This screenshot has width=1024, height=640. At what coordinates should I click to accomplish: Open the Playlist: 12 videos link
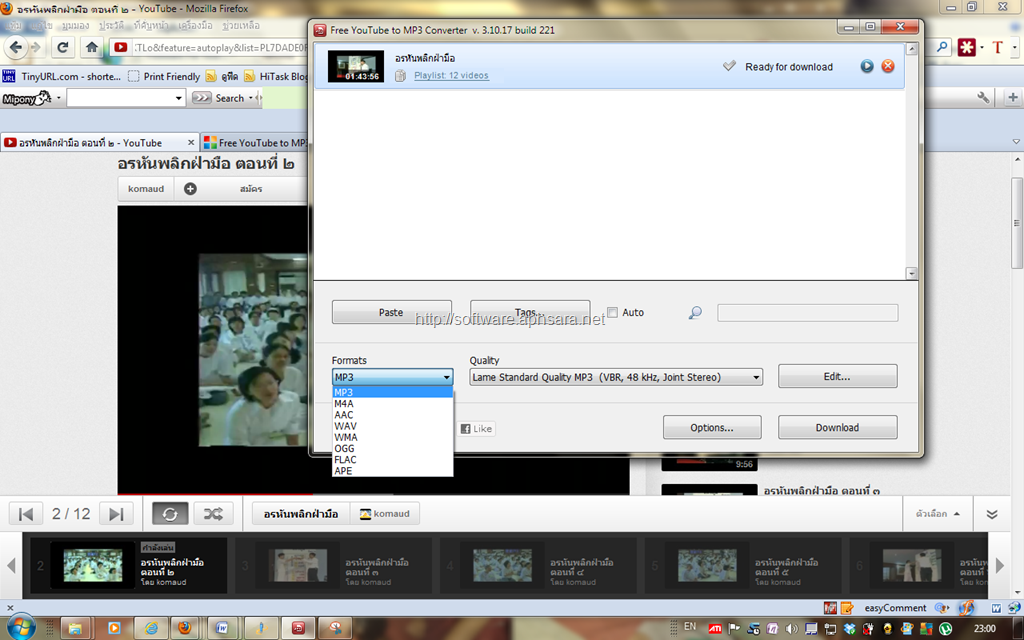(451, 76)
